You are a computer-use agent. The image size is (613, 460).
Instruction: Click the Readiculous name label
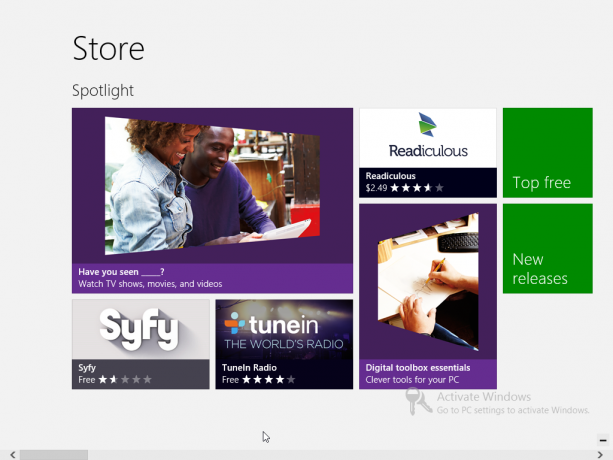coord(391,176)
